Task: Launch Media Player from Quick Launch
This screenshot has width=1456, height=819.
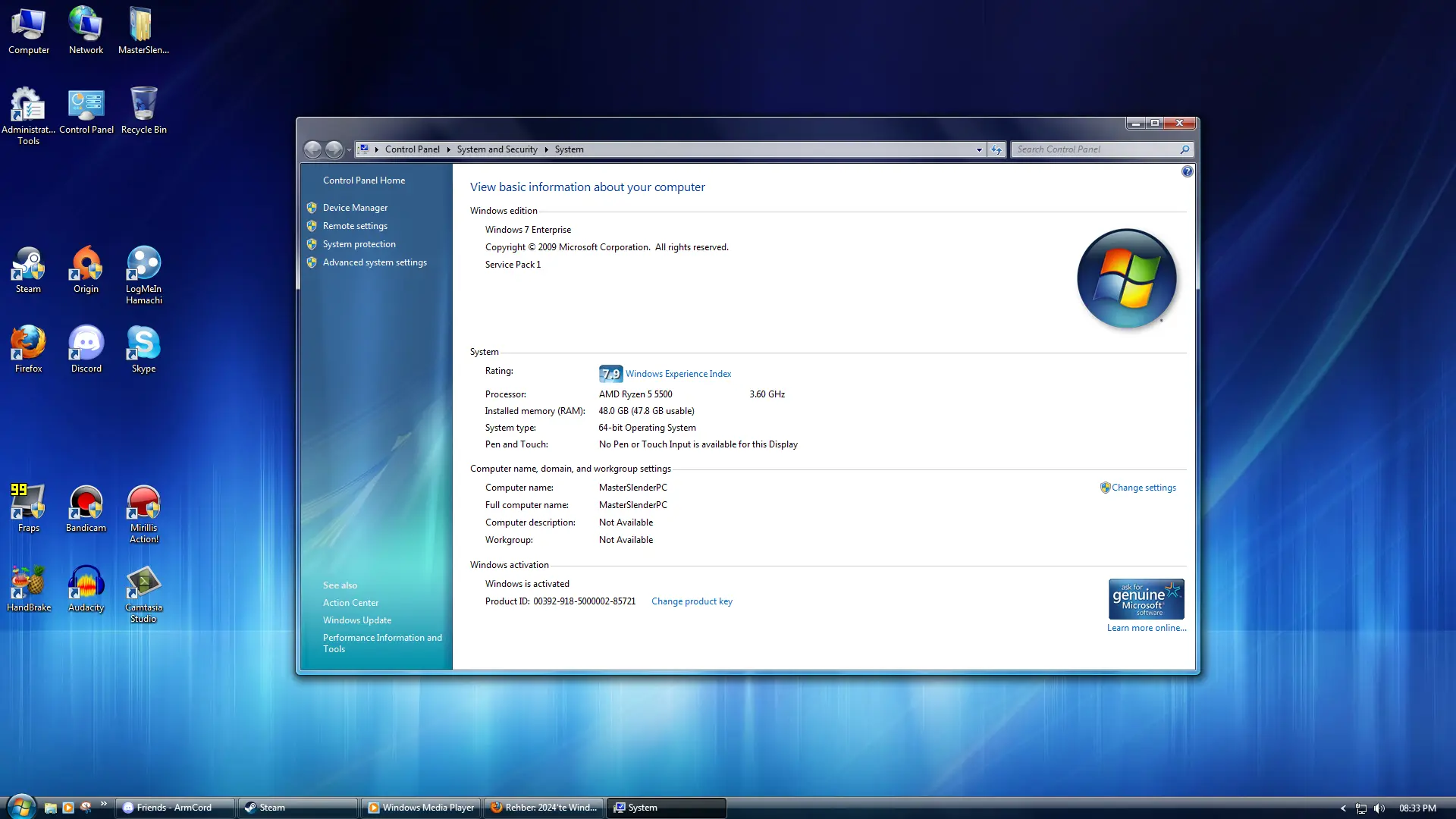Action: [x=68, y=808]
